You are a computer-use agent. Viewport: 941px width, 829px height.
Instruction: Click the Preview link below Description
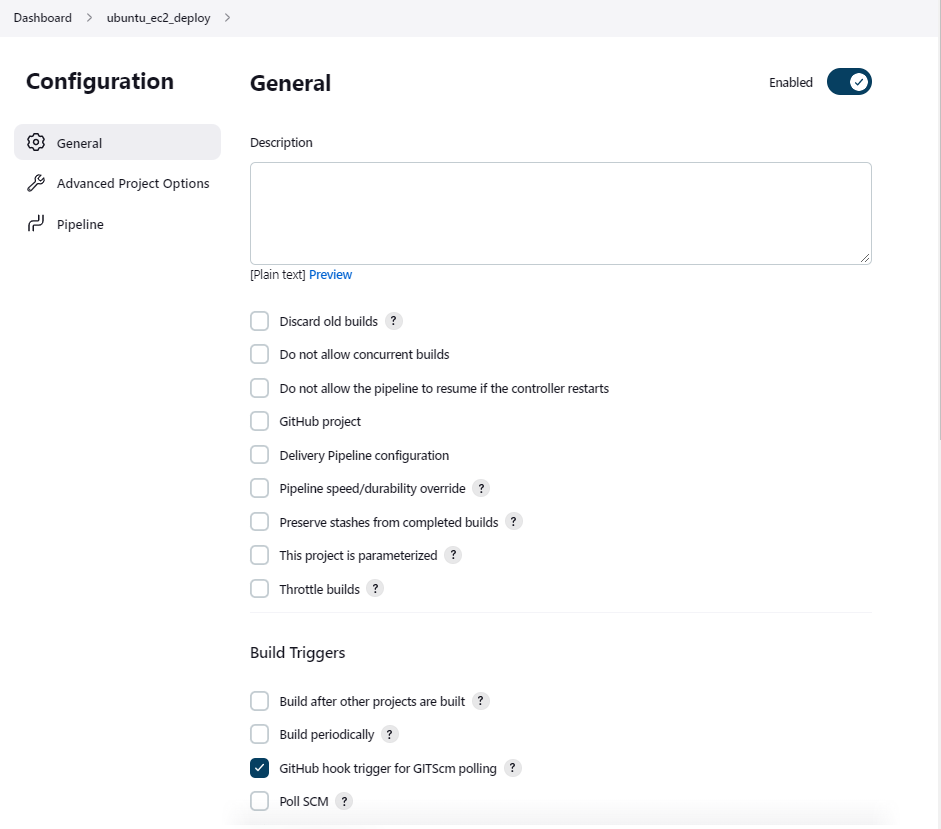point(330,274)
